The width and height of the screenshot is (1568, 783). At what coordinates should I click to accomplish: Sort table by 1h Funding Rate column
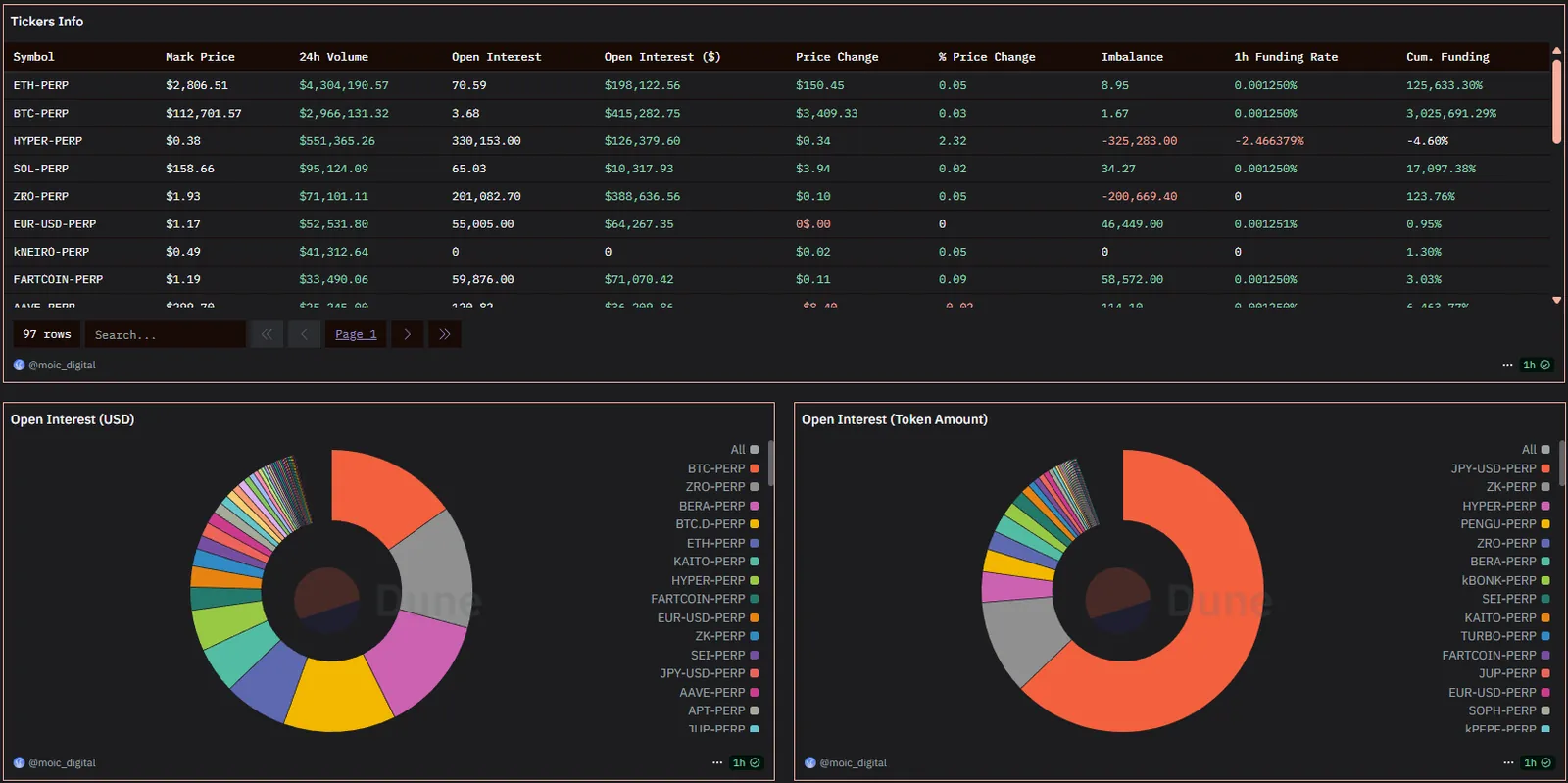(1286, 57)
